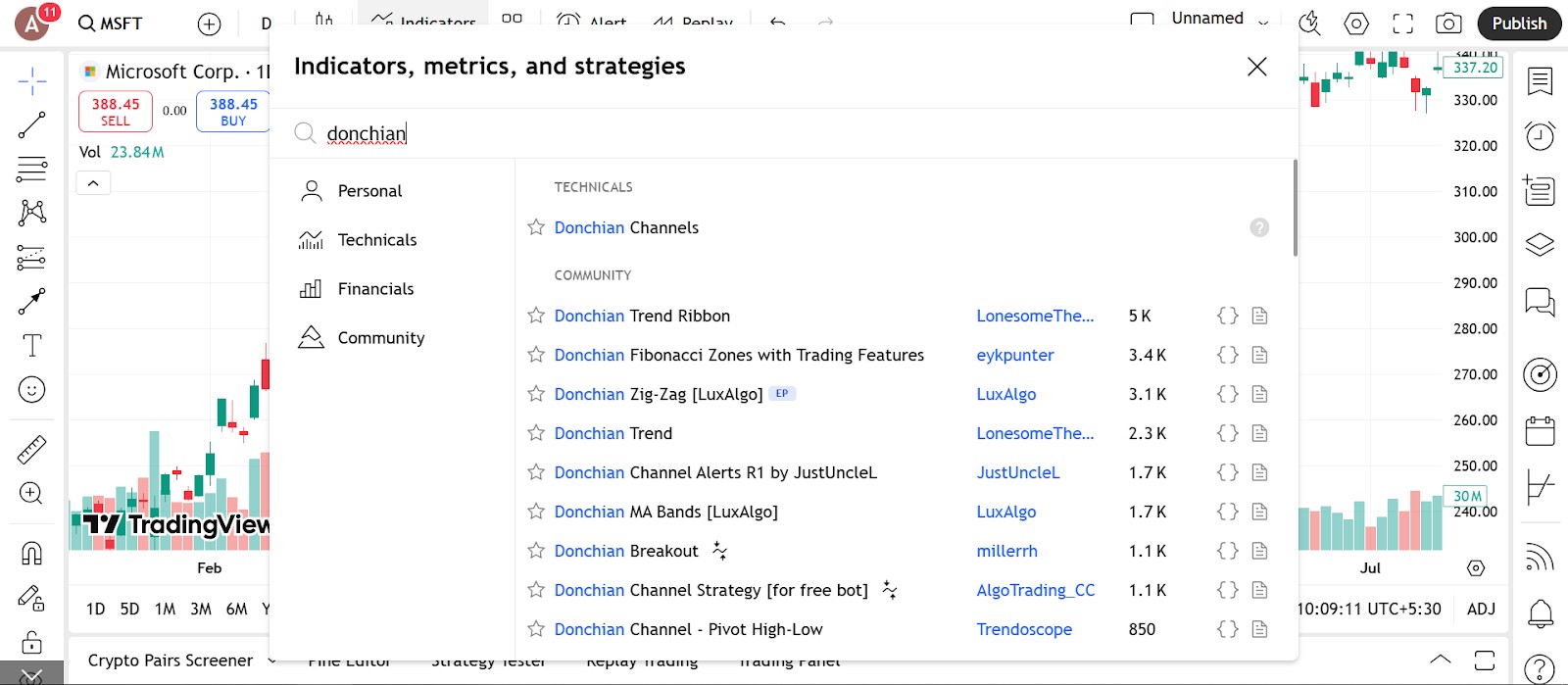Collapse the indicator legend chevron
Image resolution: width=1568 pixels, height=685 pixels.
[93, 183]
